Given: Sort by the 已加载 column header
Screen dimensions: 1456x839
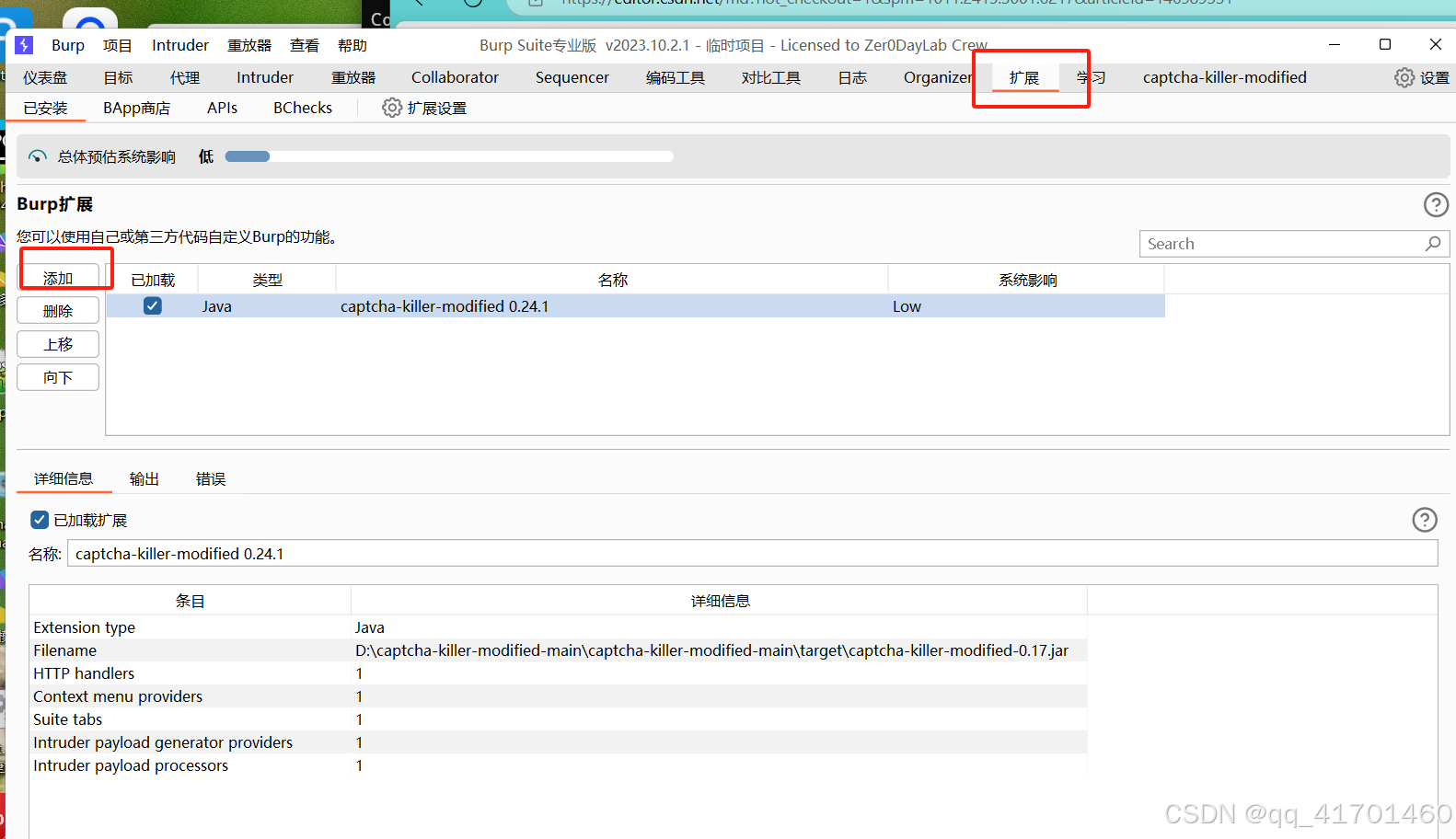Looking at the screenshot, I should tap(153, 280).
